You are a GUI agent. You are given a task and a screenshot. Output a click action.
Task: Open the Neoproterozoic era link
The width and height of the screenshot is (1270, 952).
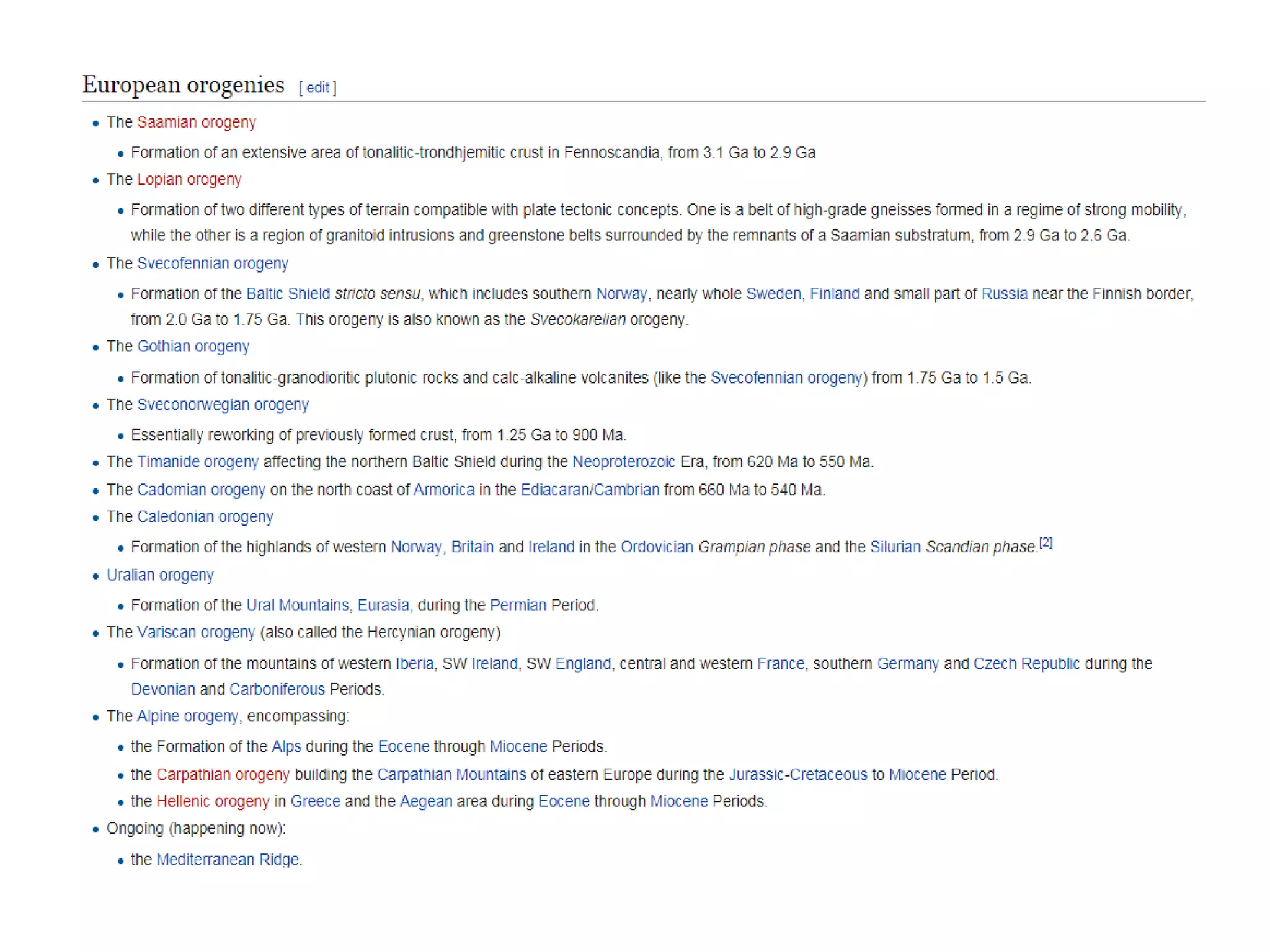623,462
